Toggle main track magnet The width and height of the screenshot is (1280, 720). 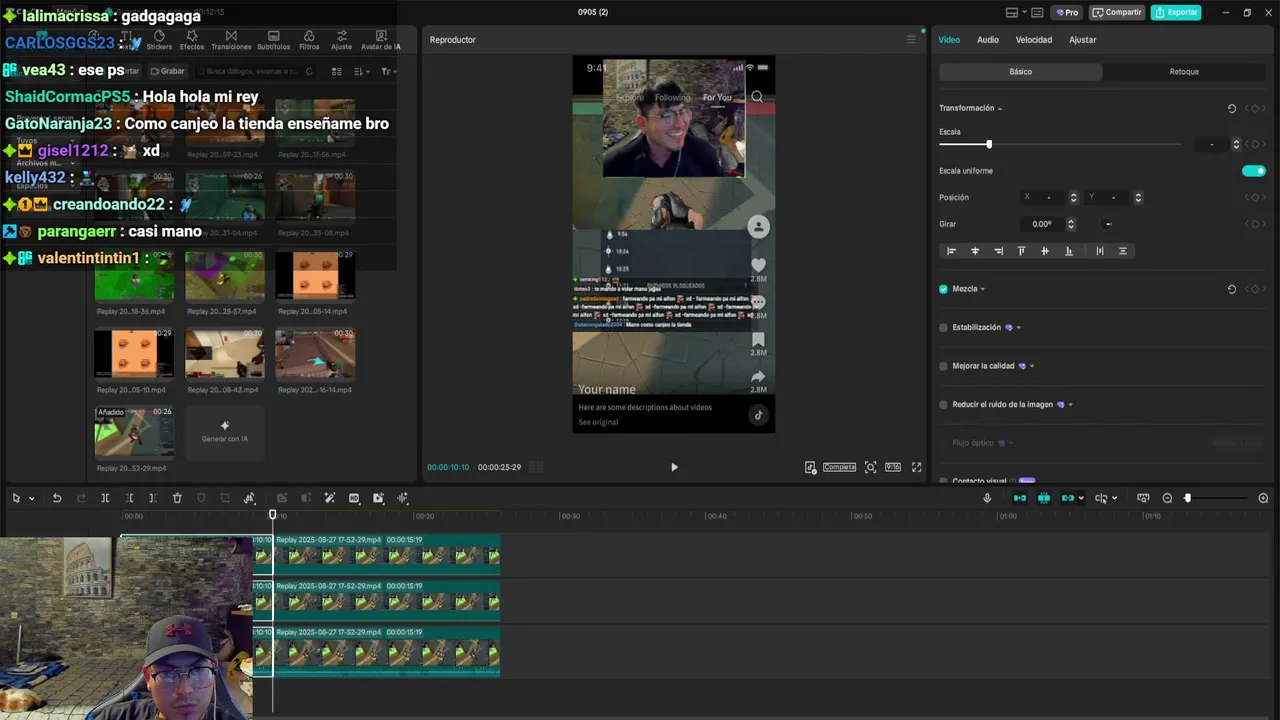coord(1020,498)
